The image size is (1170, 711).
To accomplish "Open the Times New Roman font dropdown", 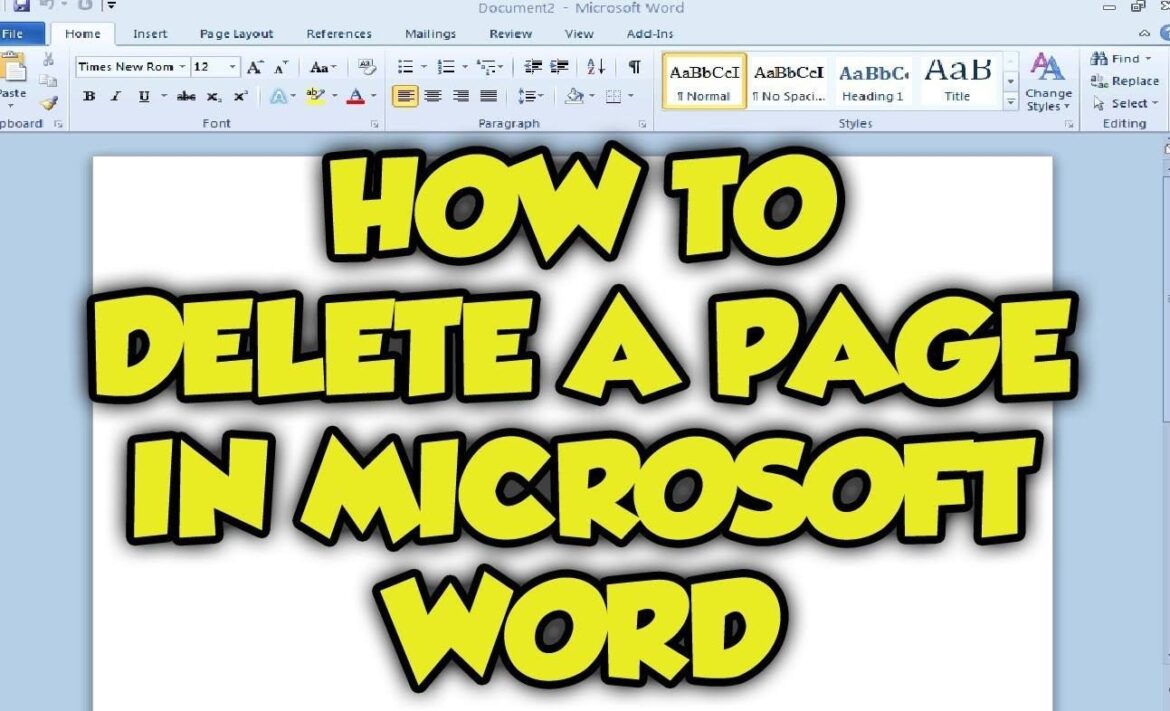I will click(x=182, y=67).
